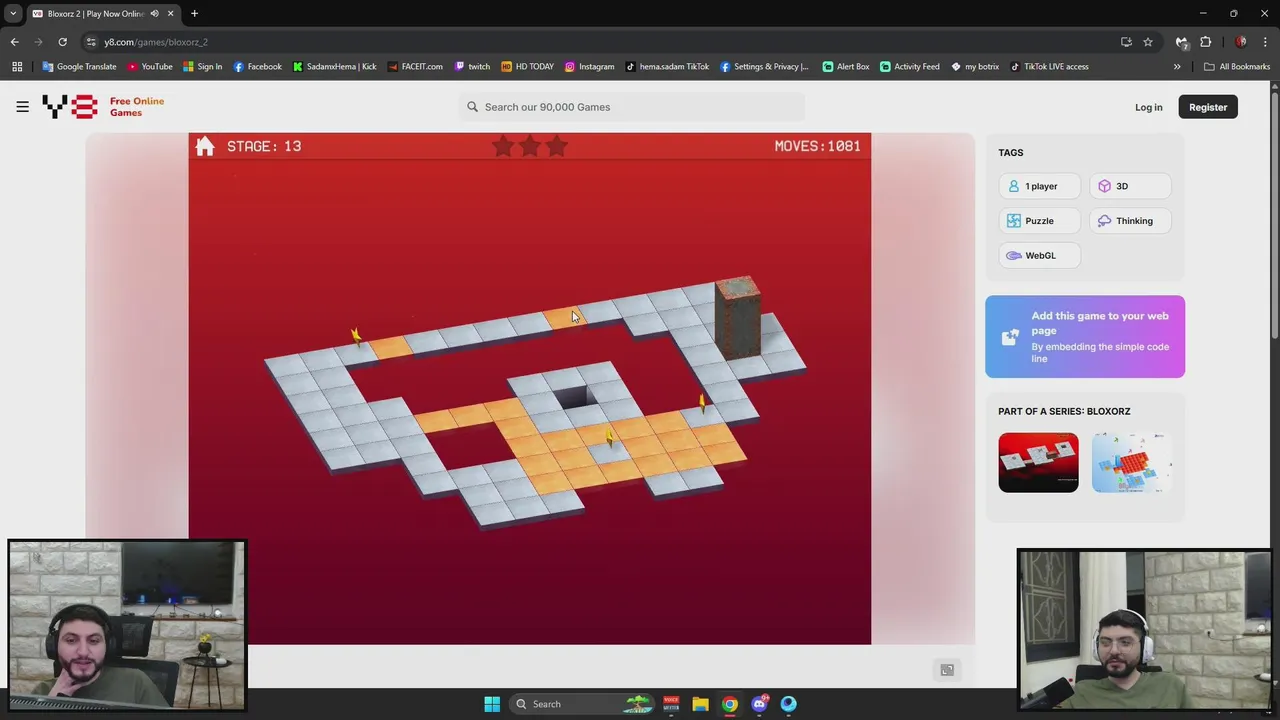Open Voicemeeter from the taskbar
Screen dimensions: 1280x720
pyautogui.click(x=671, y=704)
